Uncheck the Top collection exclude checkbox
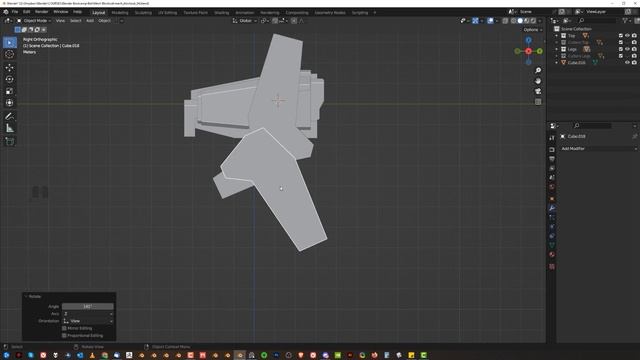640x360 pixels. [621, 36]
